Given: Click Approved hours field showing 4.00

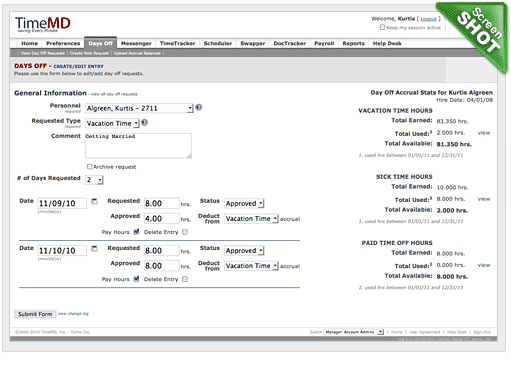Looking at the screenshot, I should point(162,219).
